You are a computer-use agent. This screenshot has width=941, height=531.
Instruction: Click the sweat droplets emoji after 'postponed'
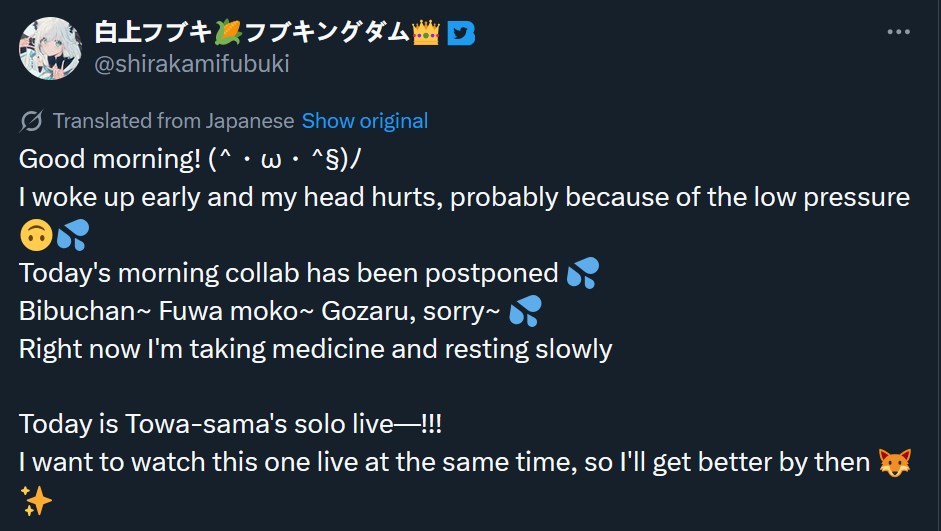point(582,273)
